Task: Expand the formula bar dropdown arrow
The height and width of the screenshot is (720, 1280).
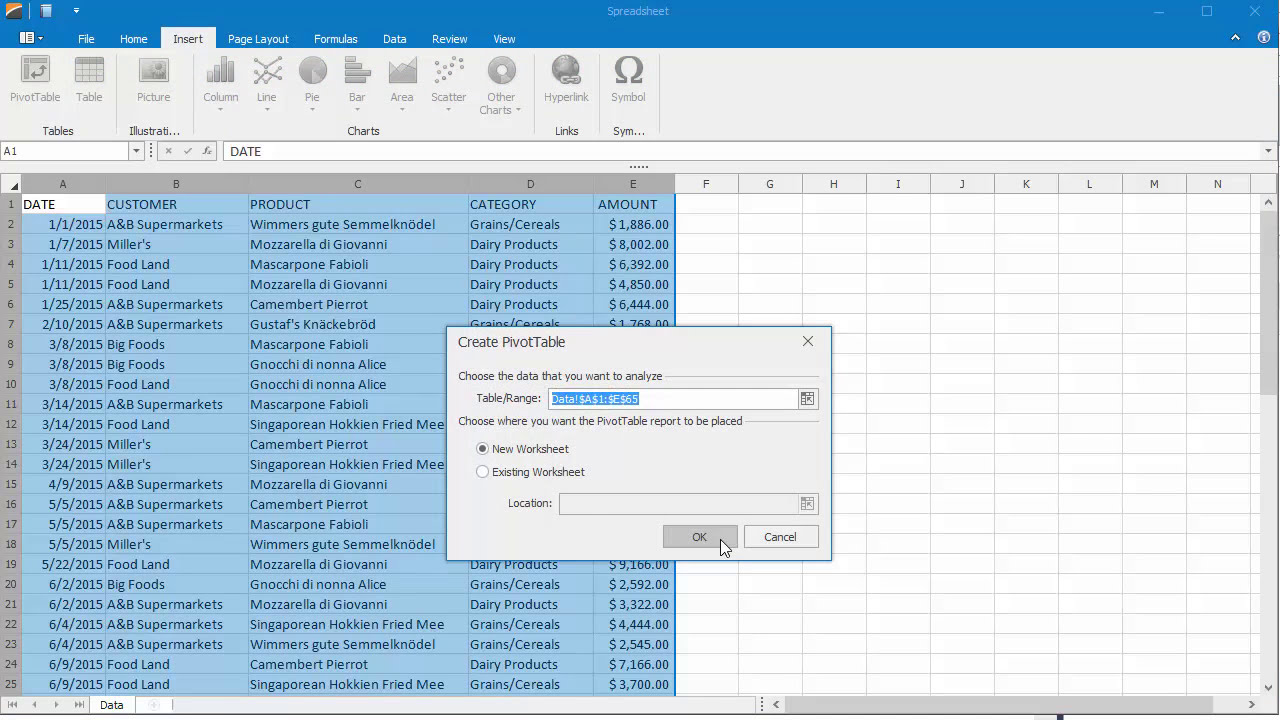Action: [x=1268, y=151]
